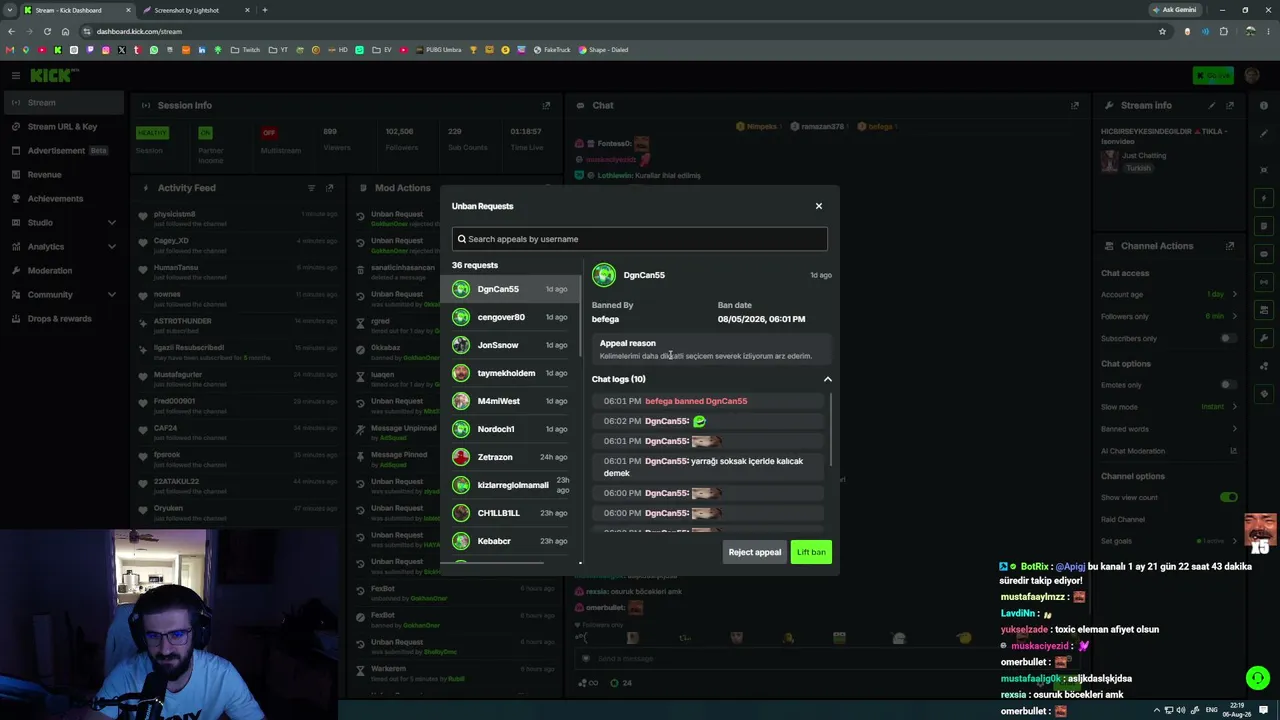Toggle Subscribers only chat
Screen dimensions: 1280x720
[1228, 338]
